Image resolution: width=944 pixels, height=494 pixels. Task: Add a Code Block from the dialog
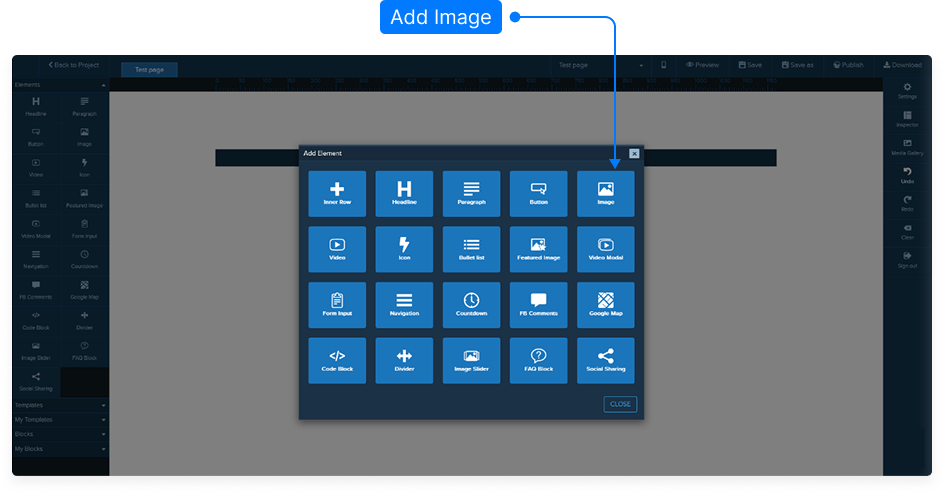[337, 361]
